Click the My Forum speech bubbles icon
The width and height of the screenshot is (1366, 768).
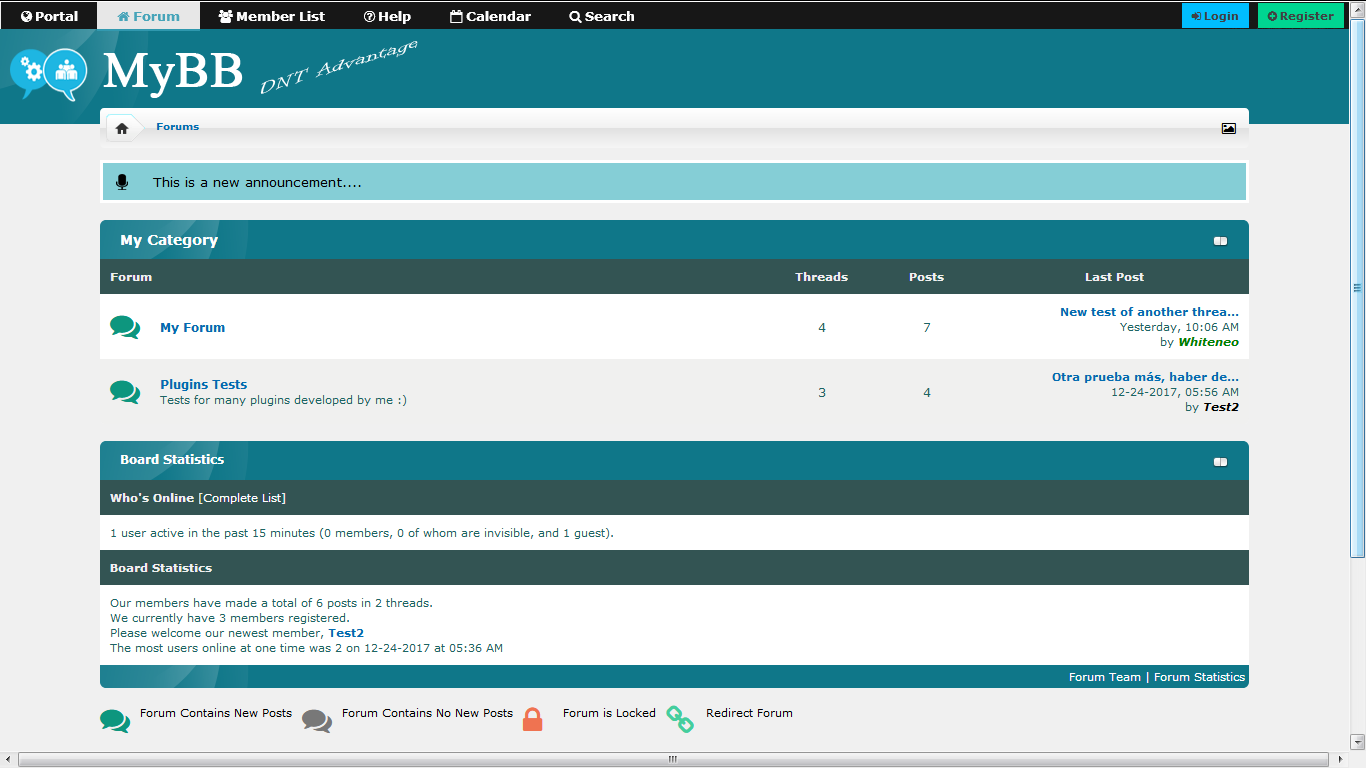tap(125, 327)
